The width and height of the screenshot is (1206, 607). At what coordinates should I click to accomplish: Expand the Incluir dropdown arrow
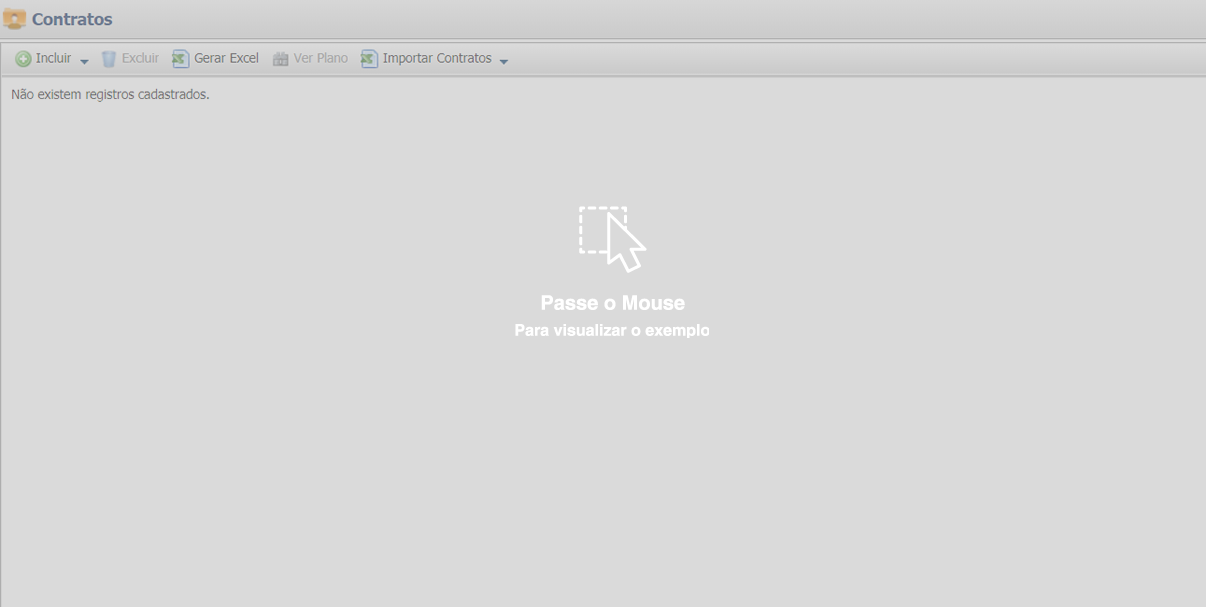[x=84, y=62]
